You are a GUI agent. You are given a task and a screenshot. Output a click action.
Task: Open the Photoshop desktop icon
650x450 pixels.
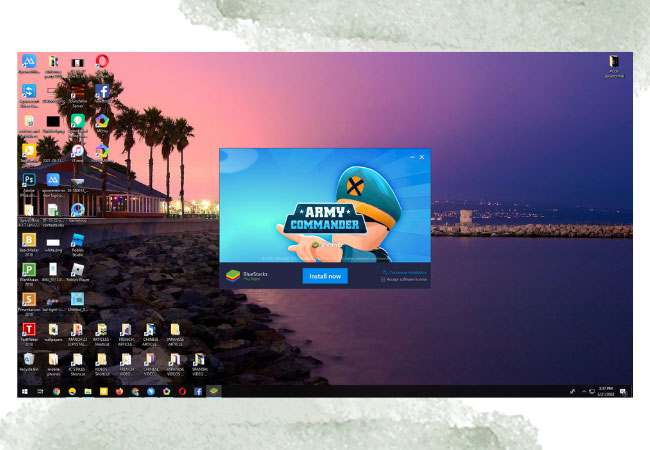pos(29,180)
